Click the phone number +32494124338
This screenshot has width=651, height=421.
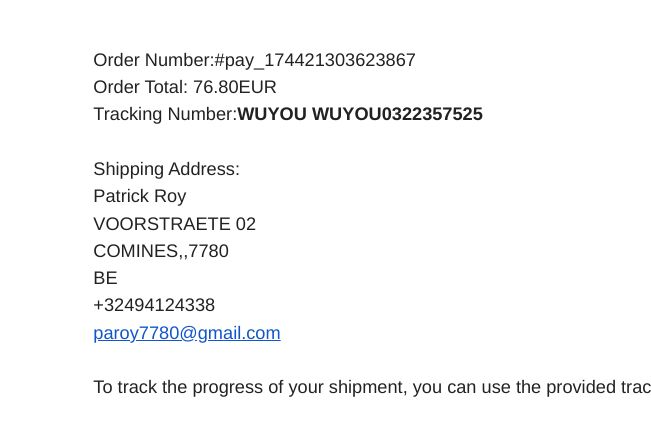pyautogui.click(x=154, y=305)
